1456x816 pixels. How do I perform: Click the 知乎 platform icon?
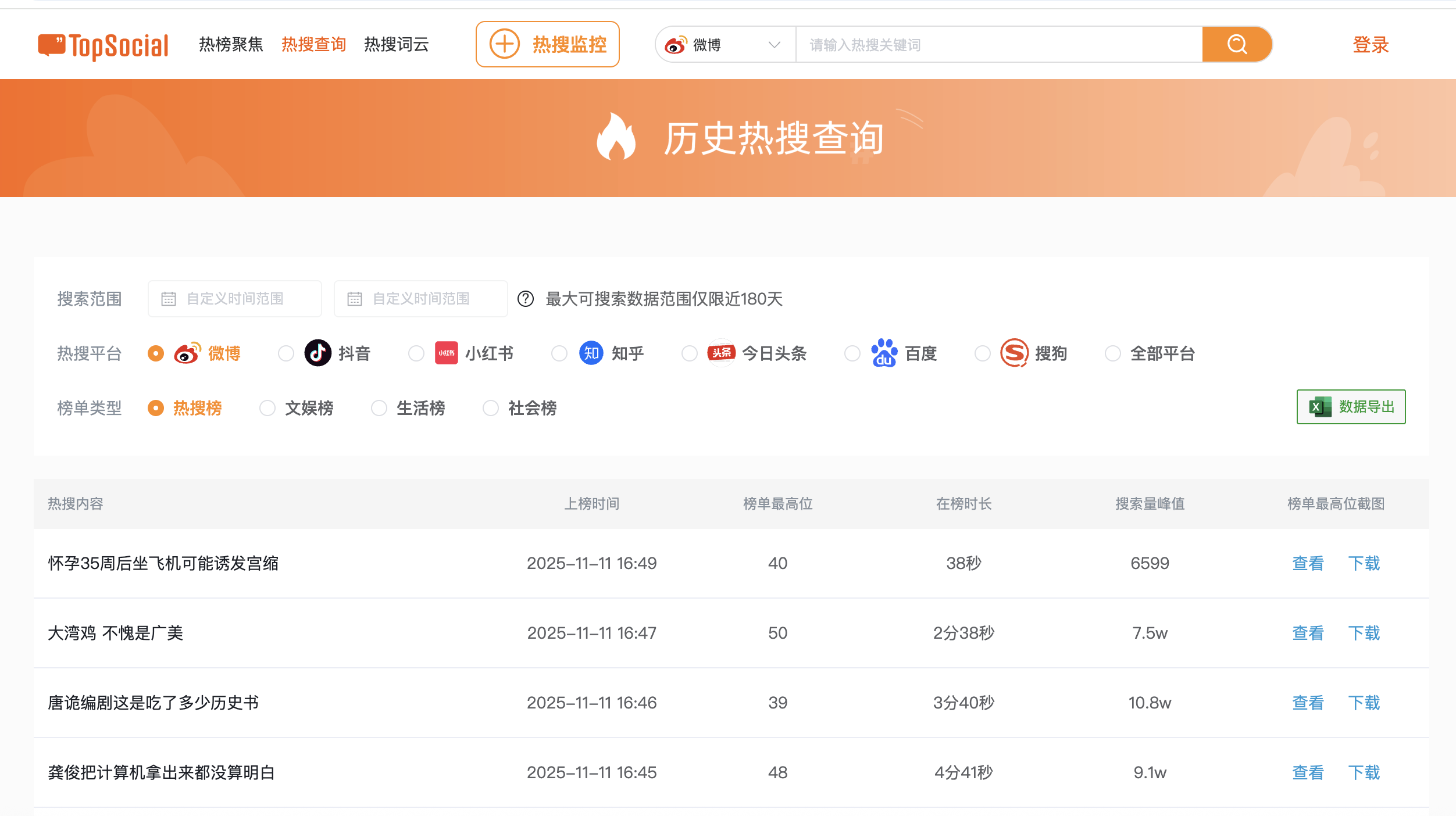tap(591, 353)
